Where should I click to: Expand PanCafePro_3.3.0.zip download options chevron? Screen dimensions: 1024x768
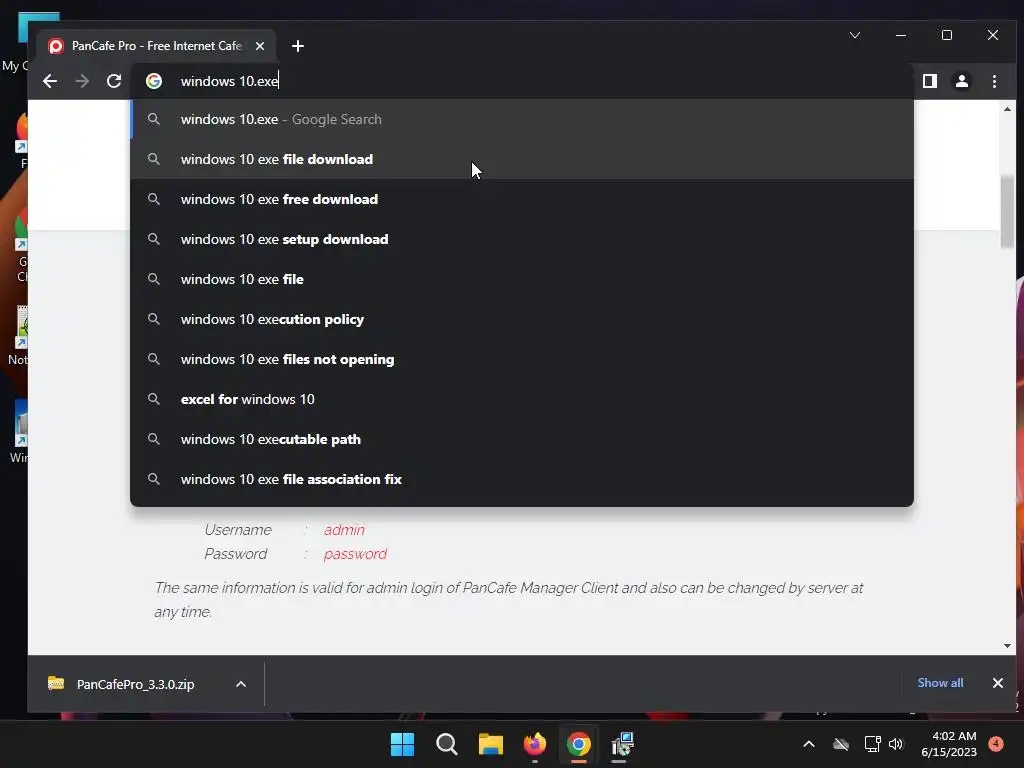point(241,684)
